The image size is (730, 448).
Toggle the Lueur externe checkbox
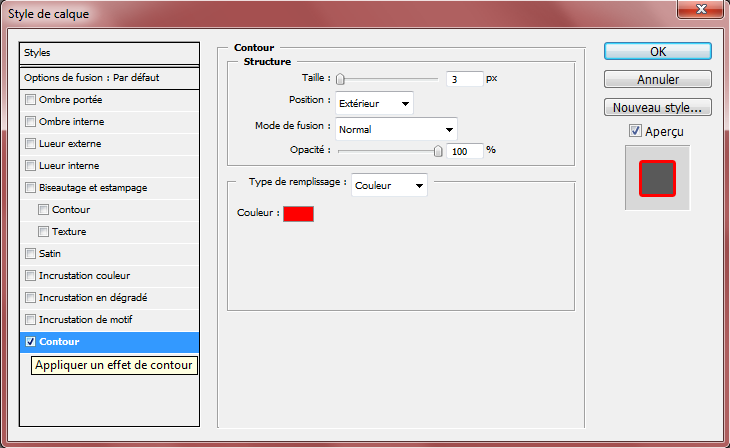[x=31, y=144]
